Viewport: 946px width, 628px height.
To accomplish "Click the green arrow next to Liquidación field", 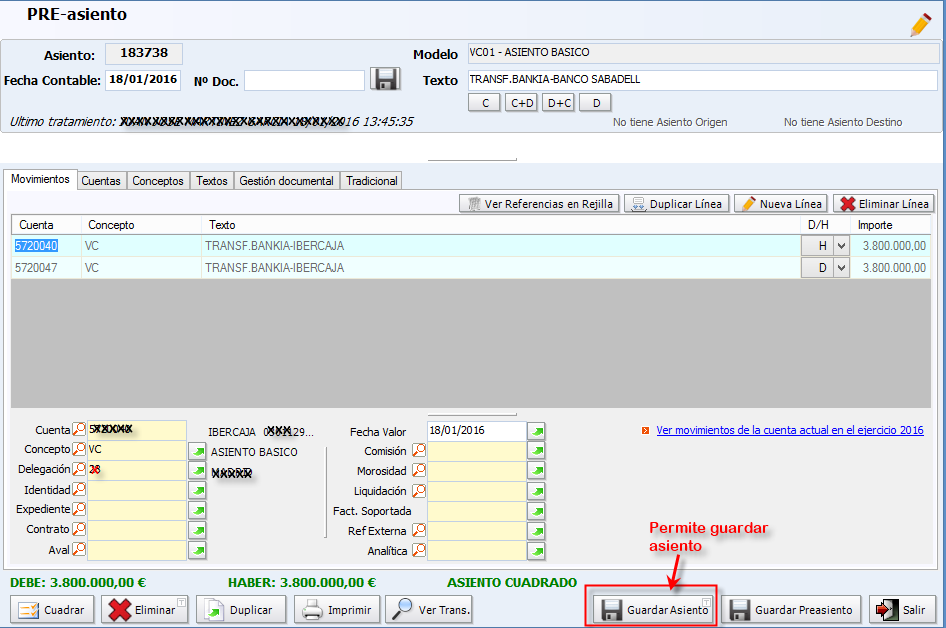I will (536, 491).
